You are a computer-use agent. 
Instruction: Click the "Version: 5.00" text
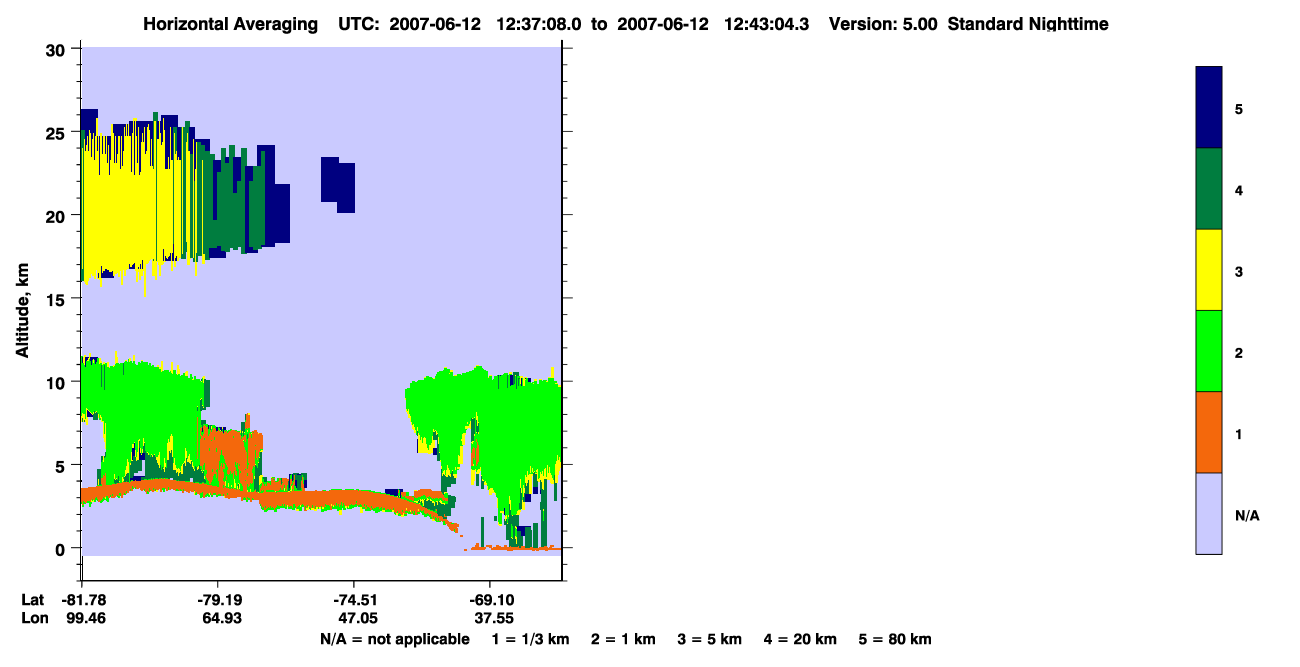click(x=883, y=24)
